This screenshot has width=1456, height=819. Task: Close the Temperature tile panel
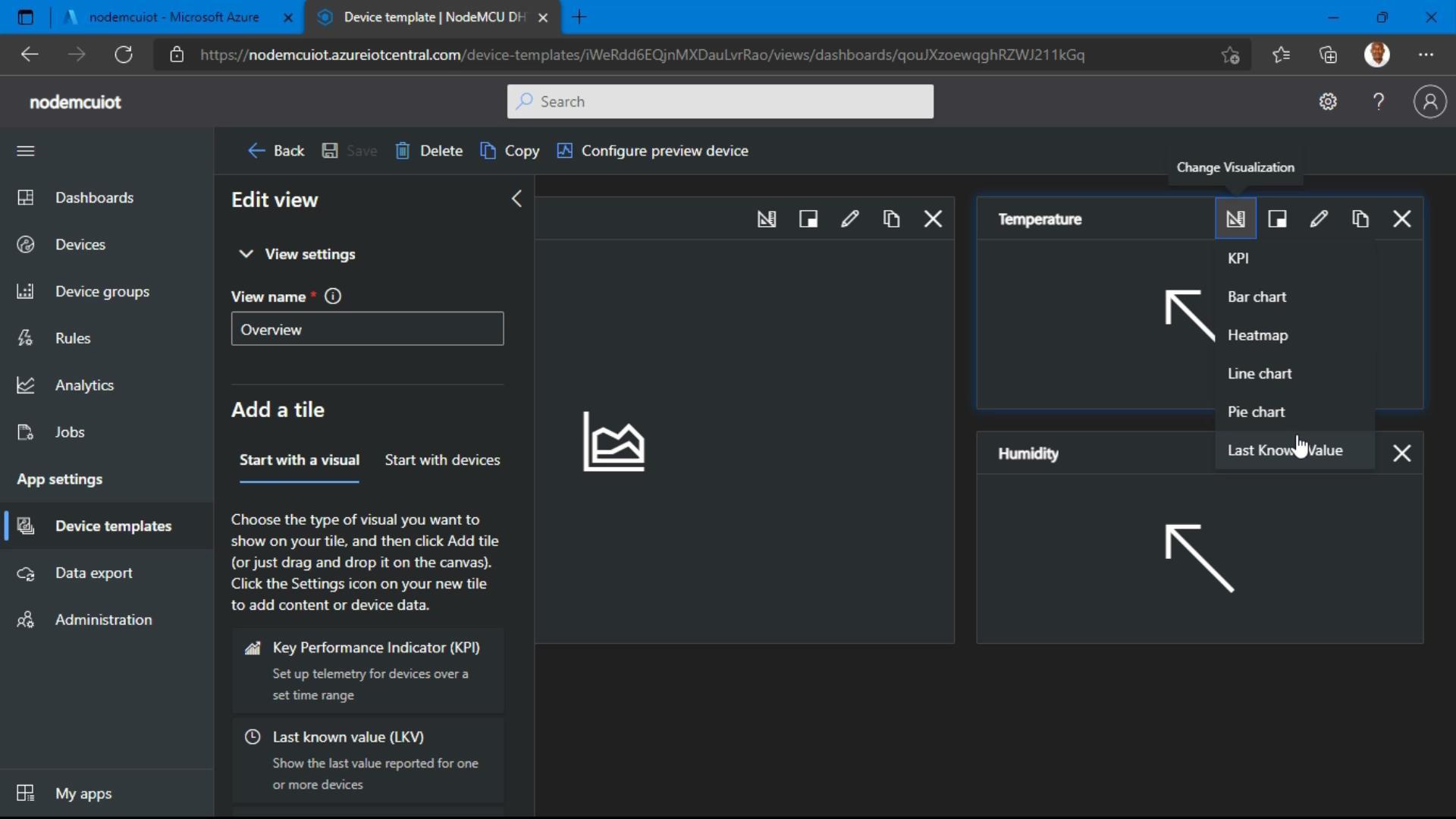pyautogui.click(x=1402, y=219)
